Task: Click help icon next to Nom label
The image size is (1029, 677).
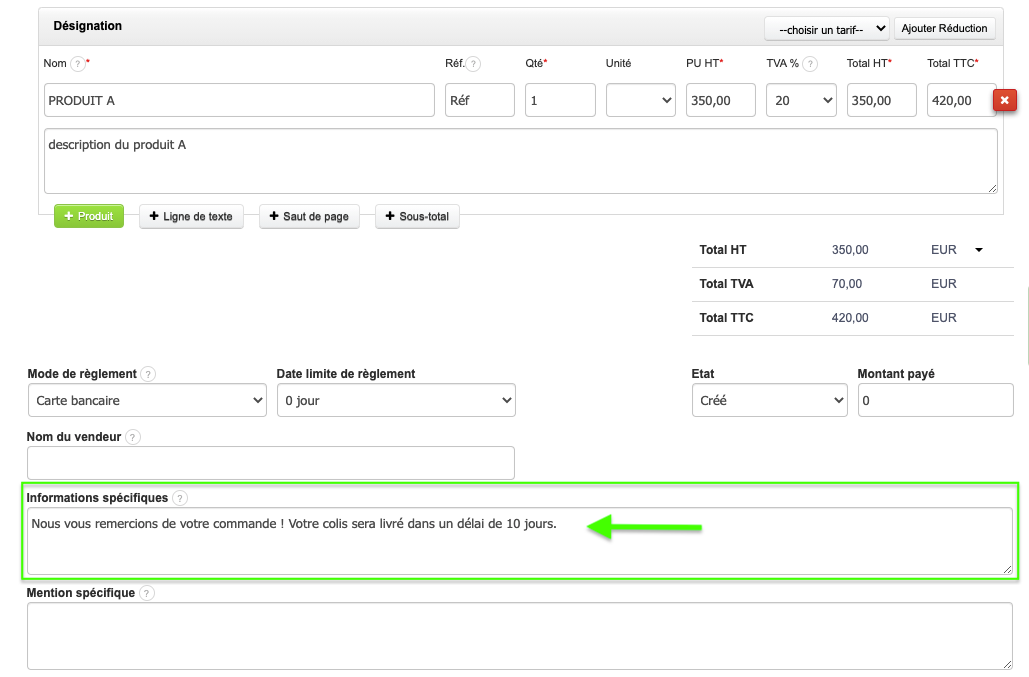Action: pos(77,64)
